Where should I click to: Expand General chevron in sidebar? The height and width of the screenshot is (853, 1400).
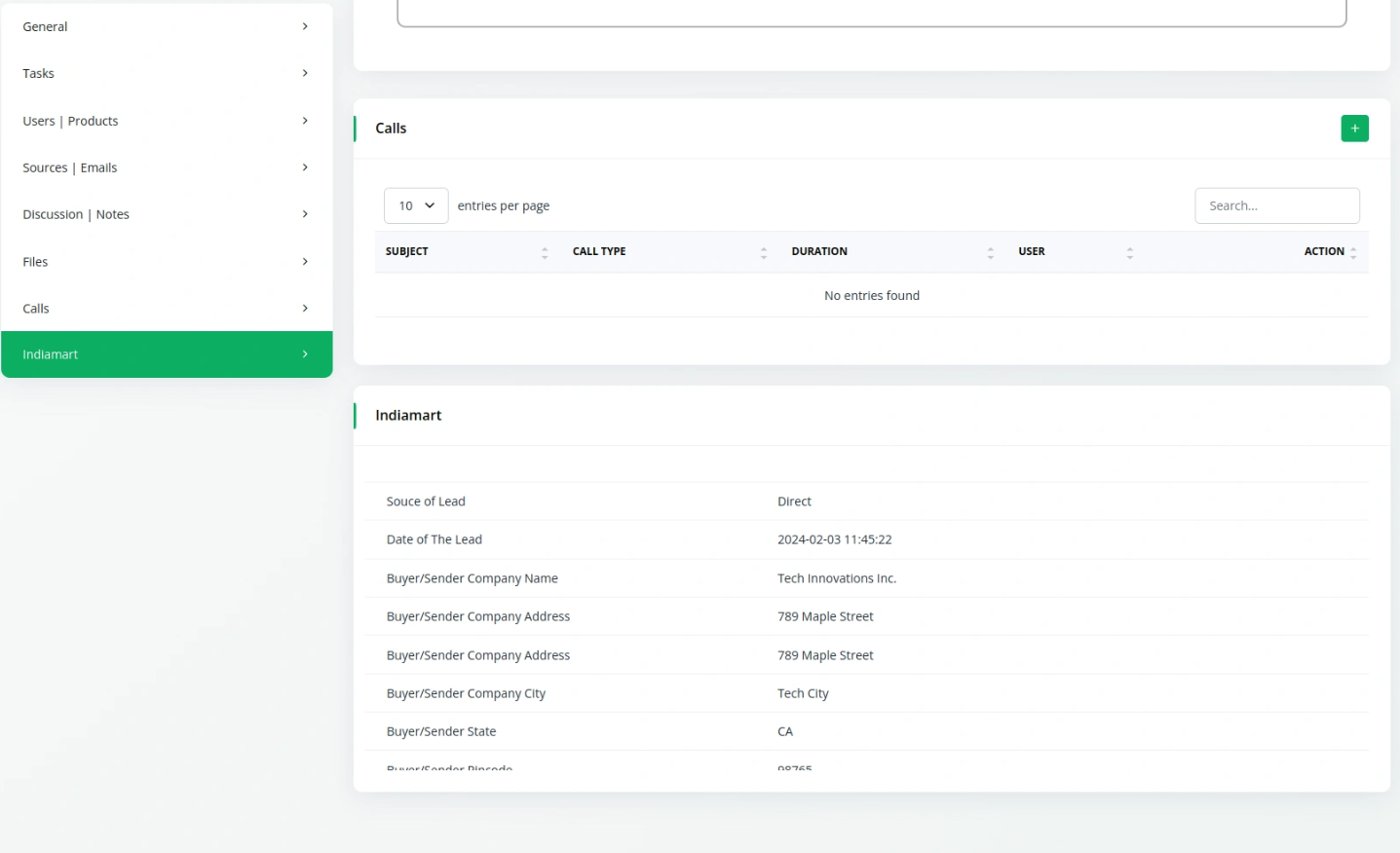305,26
